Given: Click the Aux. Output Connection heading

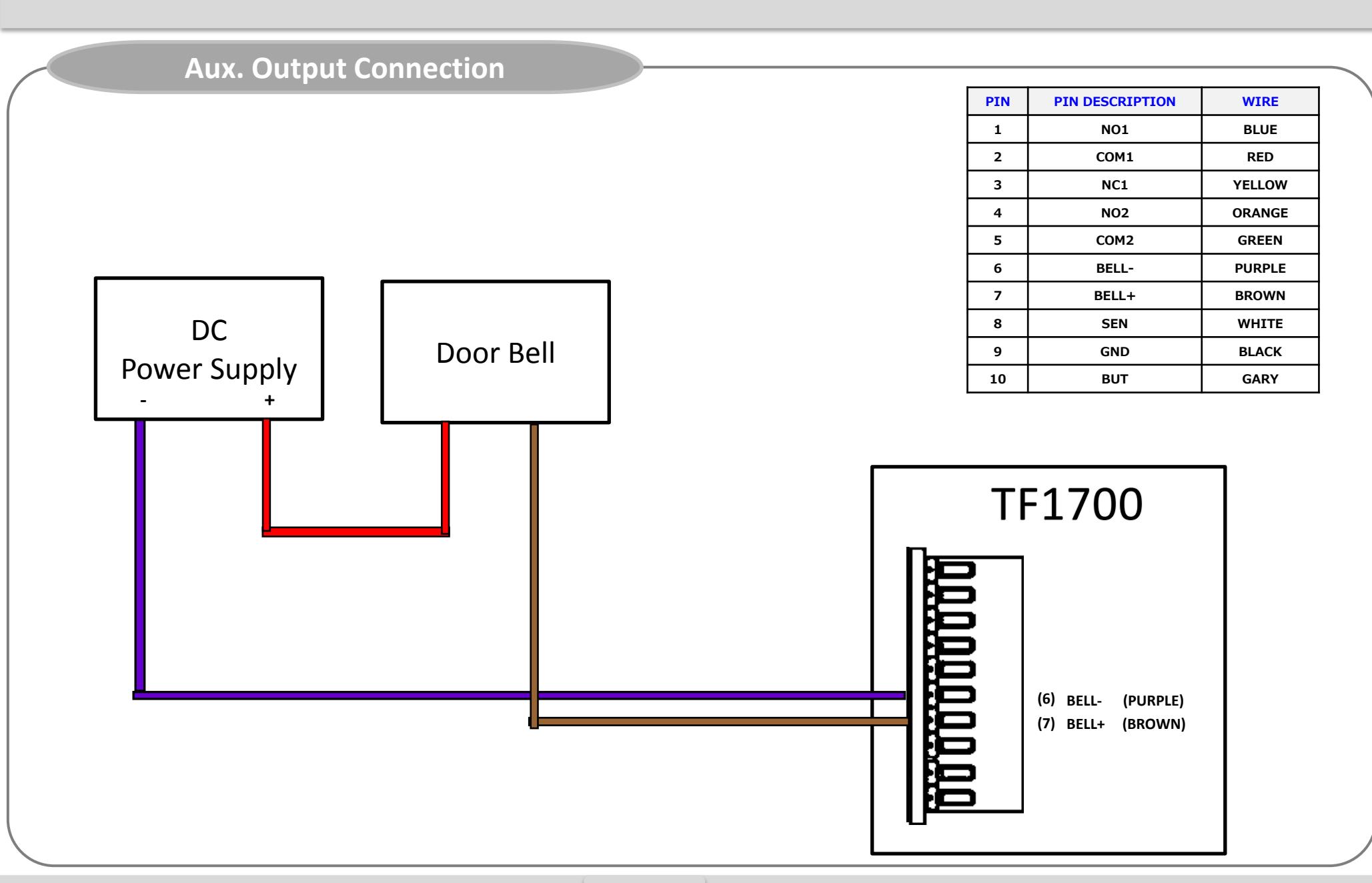Looking at the screenshot, I should (x=344, y=68).
